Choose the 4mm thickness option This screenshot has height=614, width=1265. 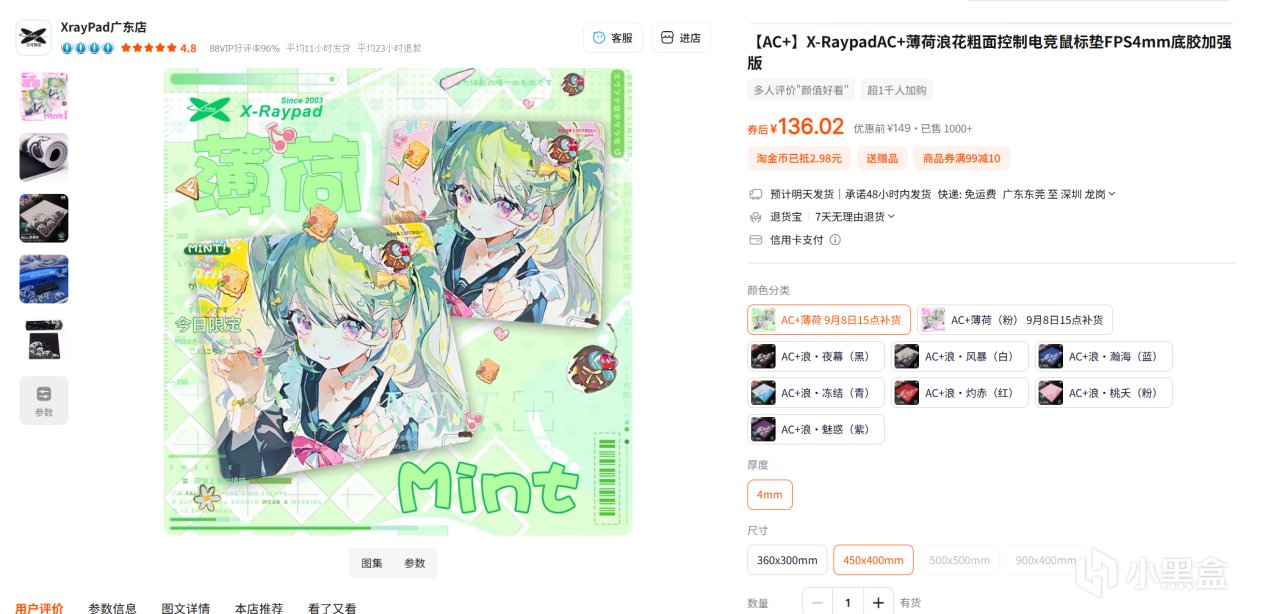point(770,495)
